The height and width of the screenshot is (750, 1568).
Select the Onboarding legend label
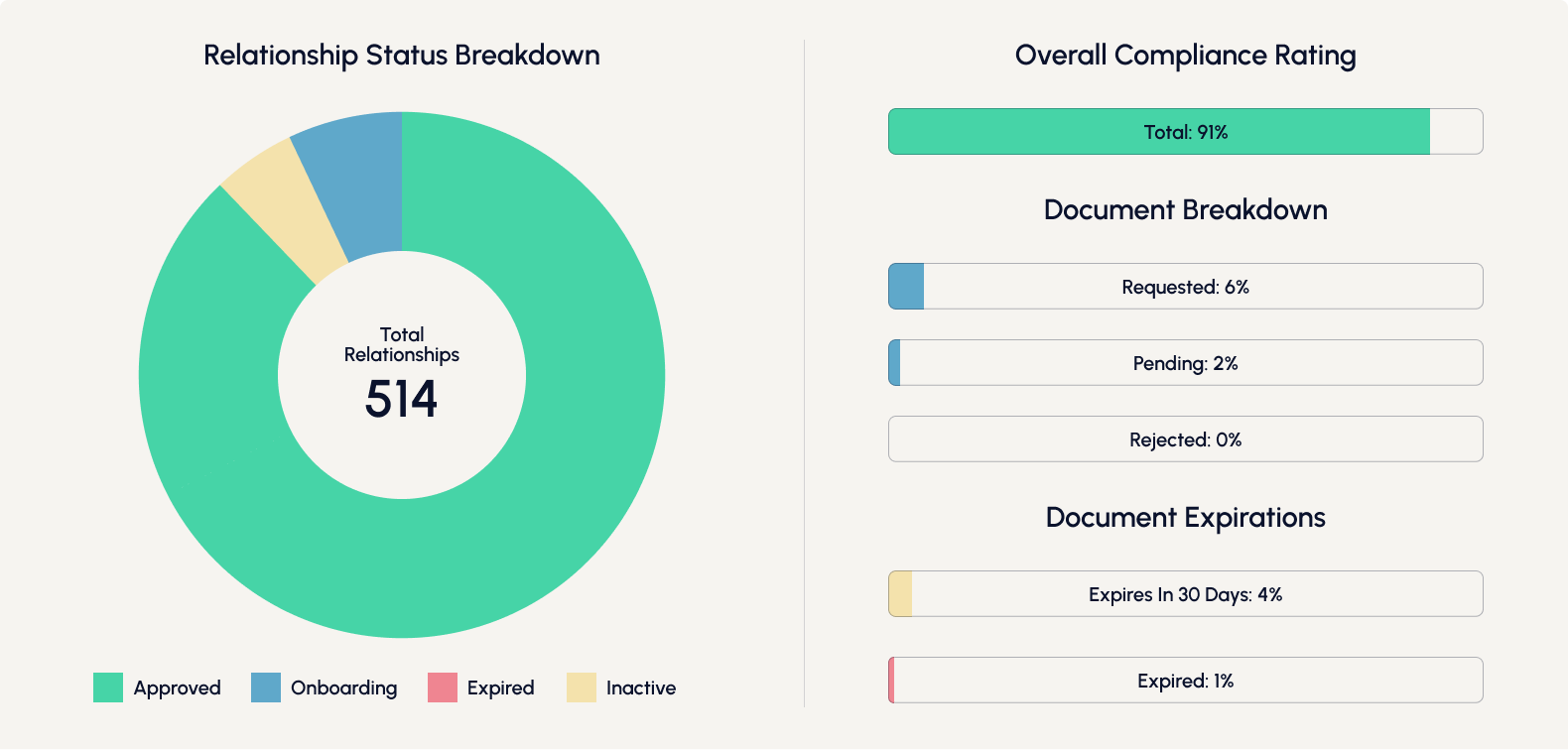tap(343, 687)
